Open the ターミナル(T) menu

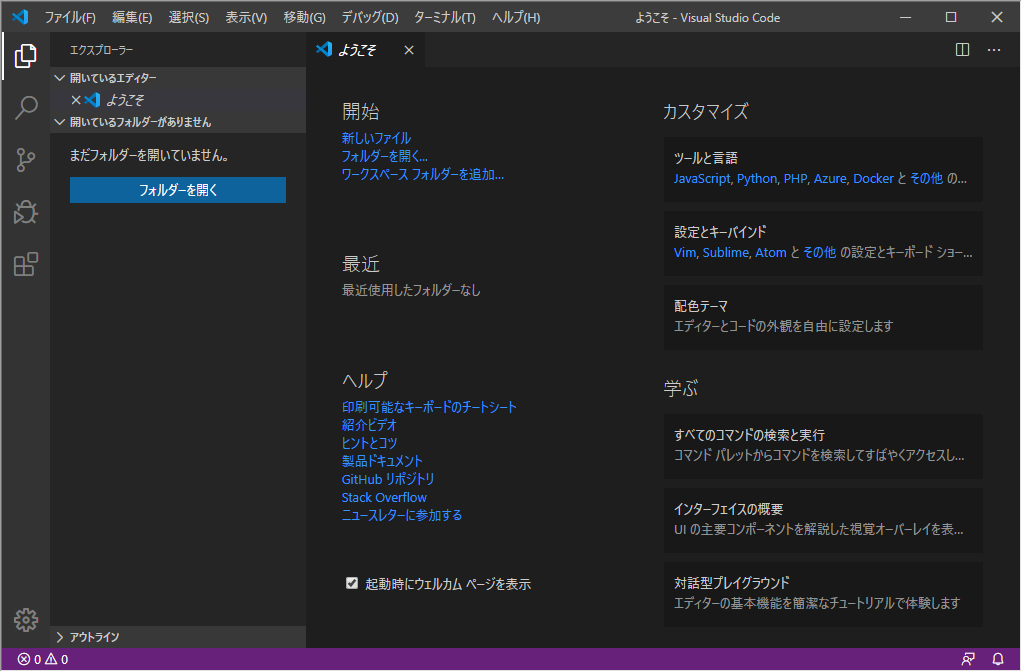tap(445, 18)
